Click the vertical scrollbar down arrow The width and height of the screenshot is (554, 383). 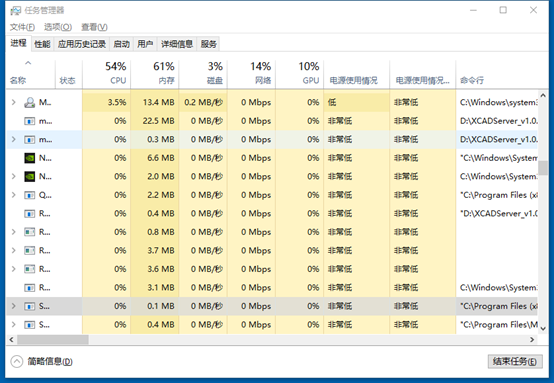(x=543, y=329)
